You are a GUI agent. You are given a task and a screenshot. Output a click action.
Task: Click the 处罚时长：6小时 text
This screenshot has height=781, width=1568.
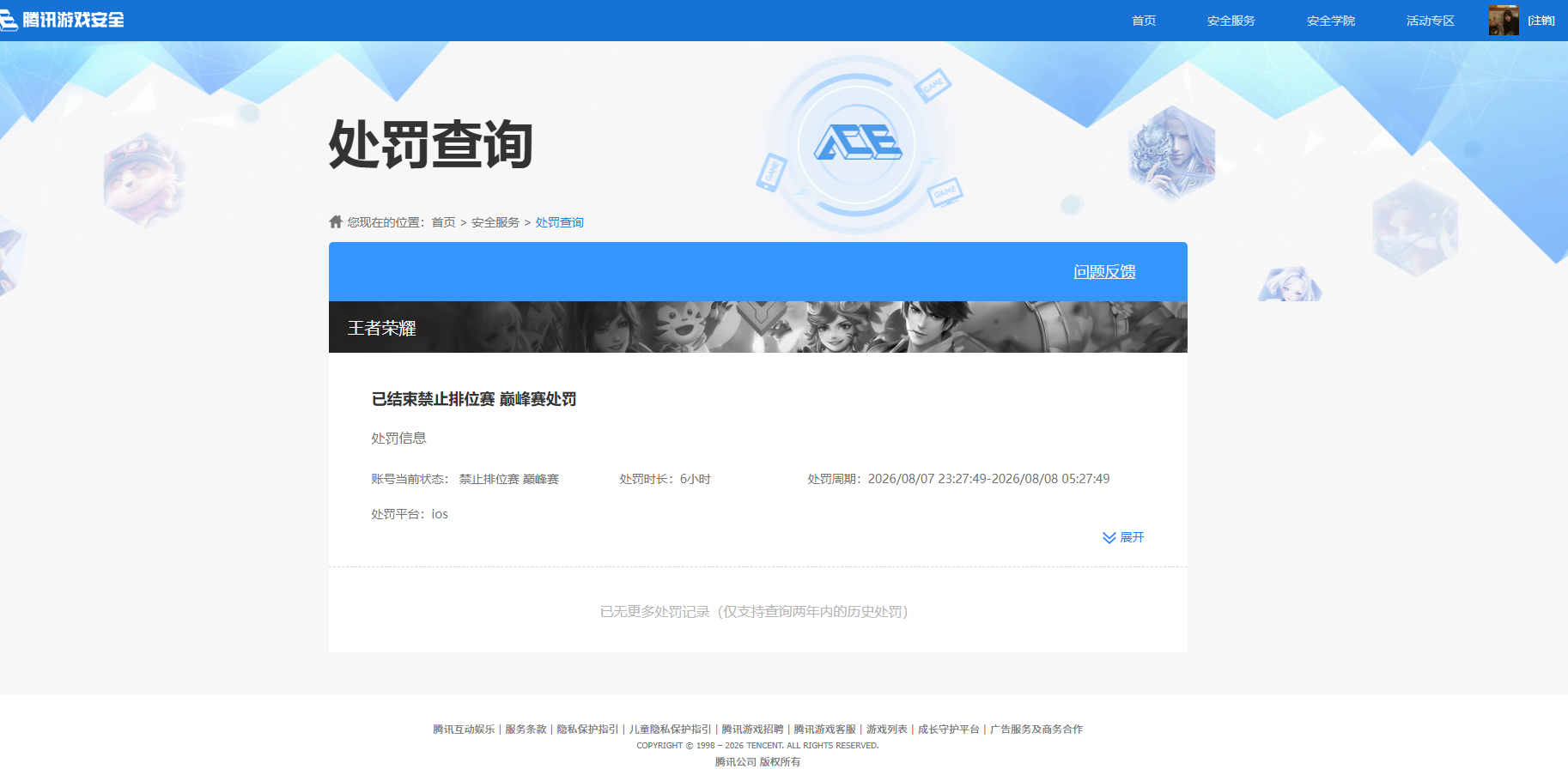click(x=665, y=479)
